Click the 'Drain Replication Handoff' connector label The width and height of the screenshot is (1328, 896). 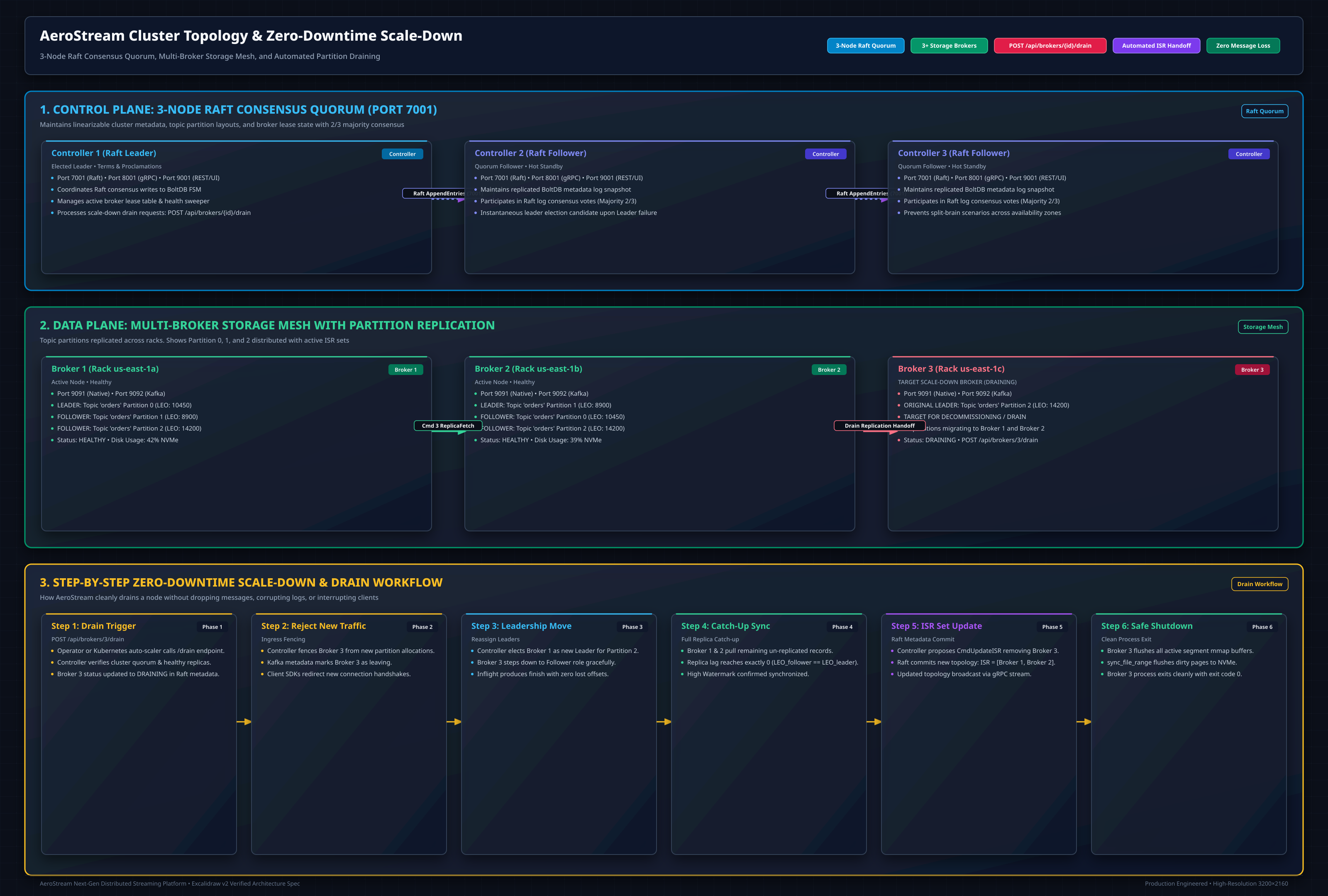[x=879, y=426]
